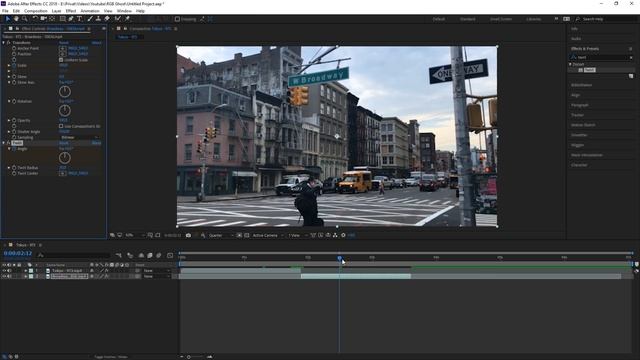Select the Eraser tool

click(x=107, y=19)
